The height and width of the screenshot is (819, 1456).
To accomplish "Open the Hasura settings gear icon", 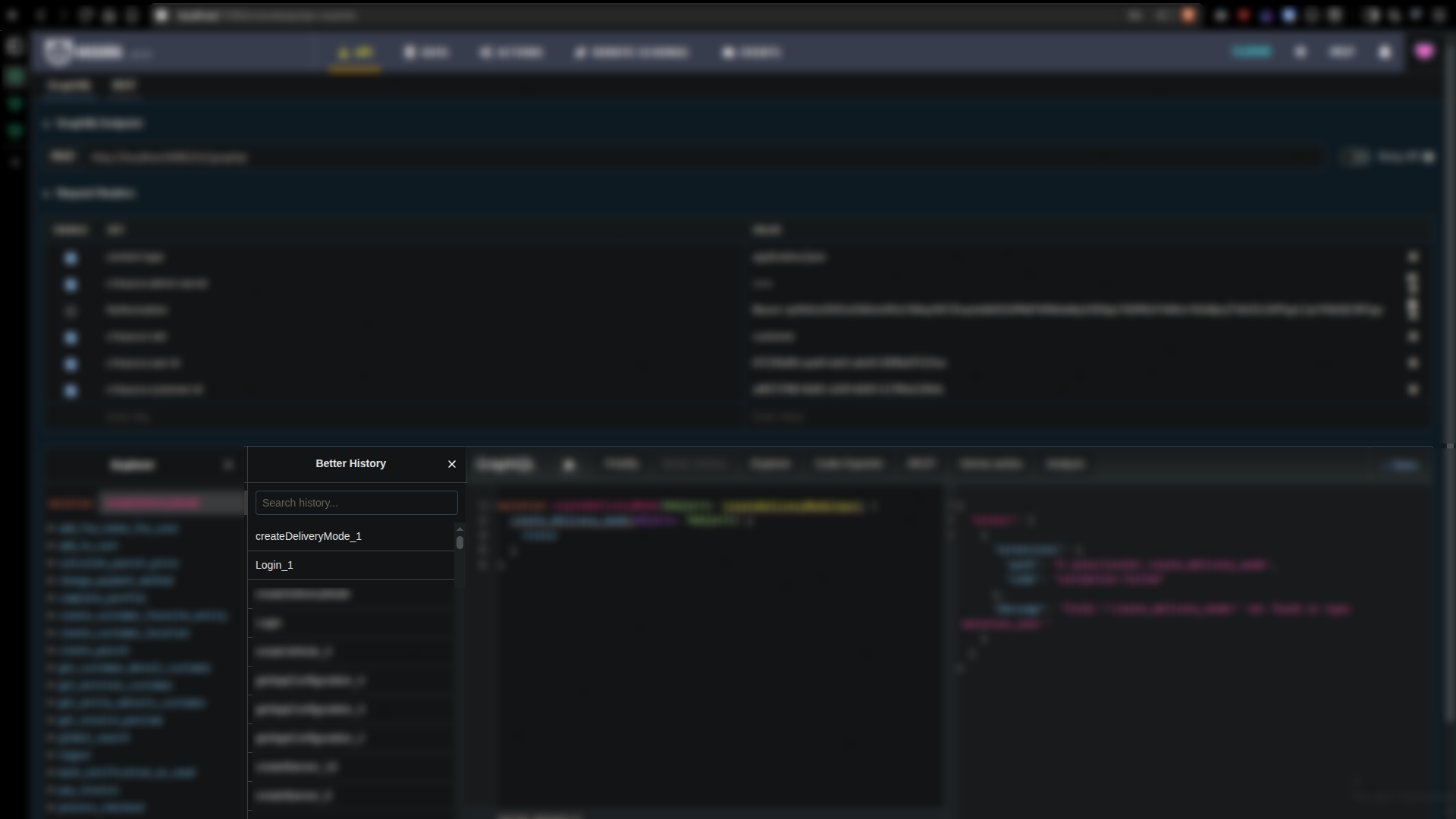I will (1301, 52).
